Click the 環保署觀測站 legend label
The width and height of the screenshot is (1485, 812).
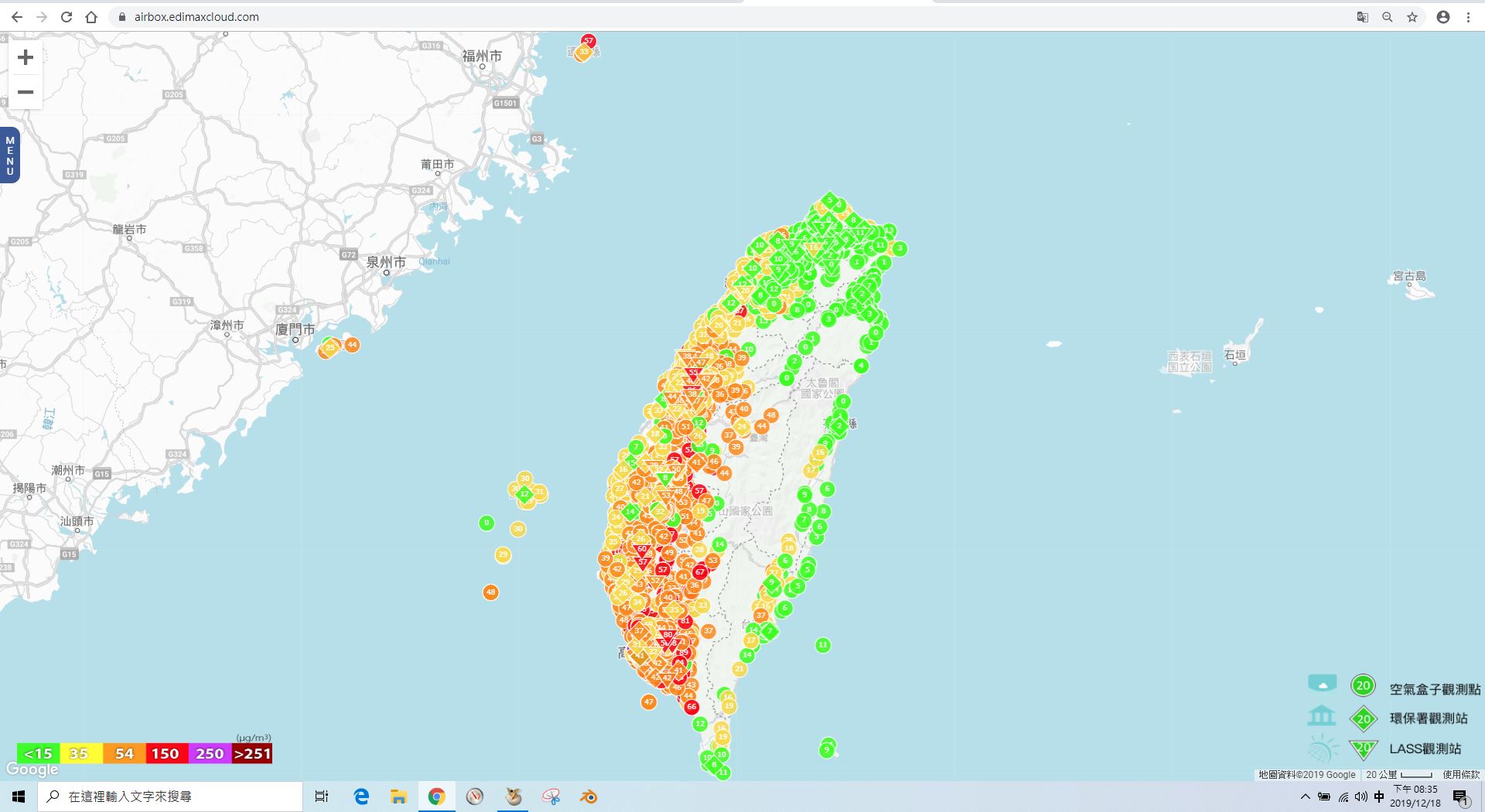click(x=1429, y=718)
